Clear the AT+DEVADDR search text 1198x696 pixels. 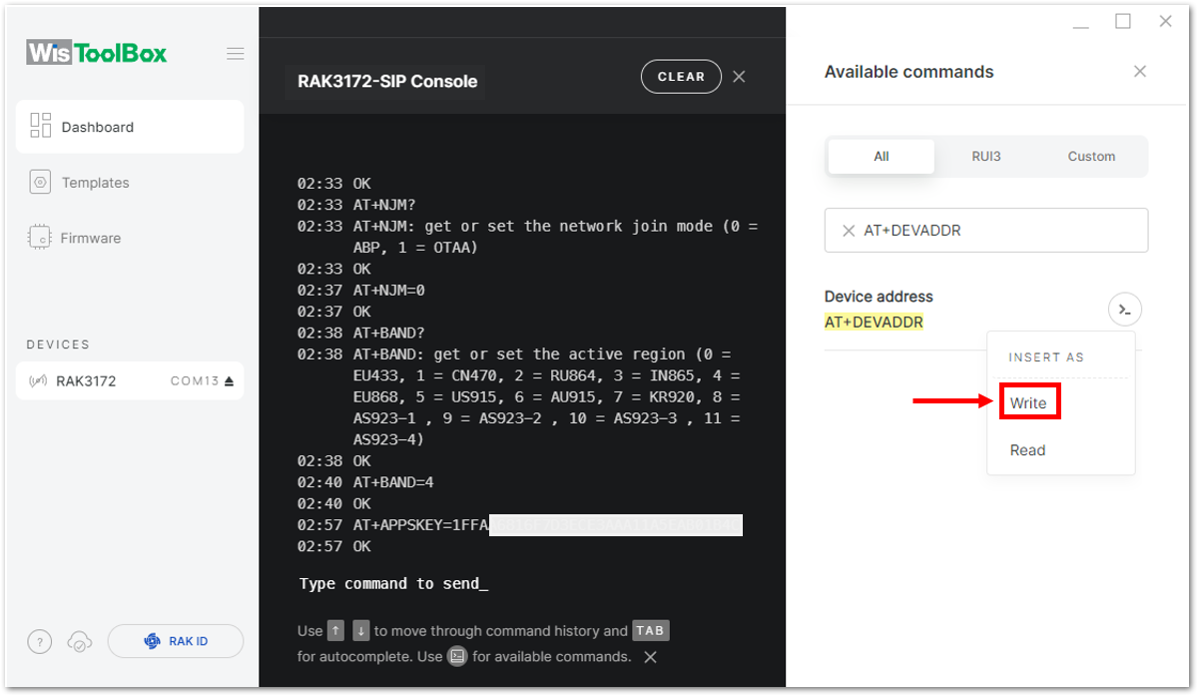point(848,231)
